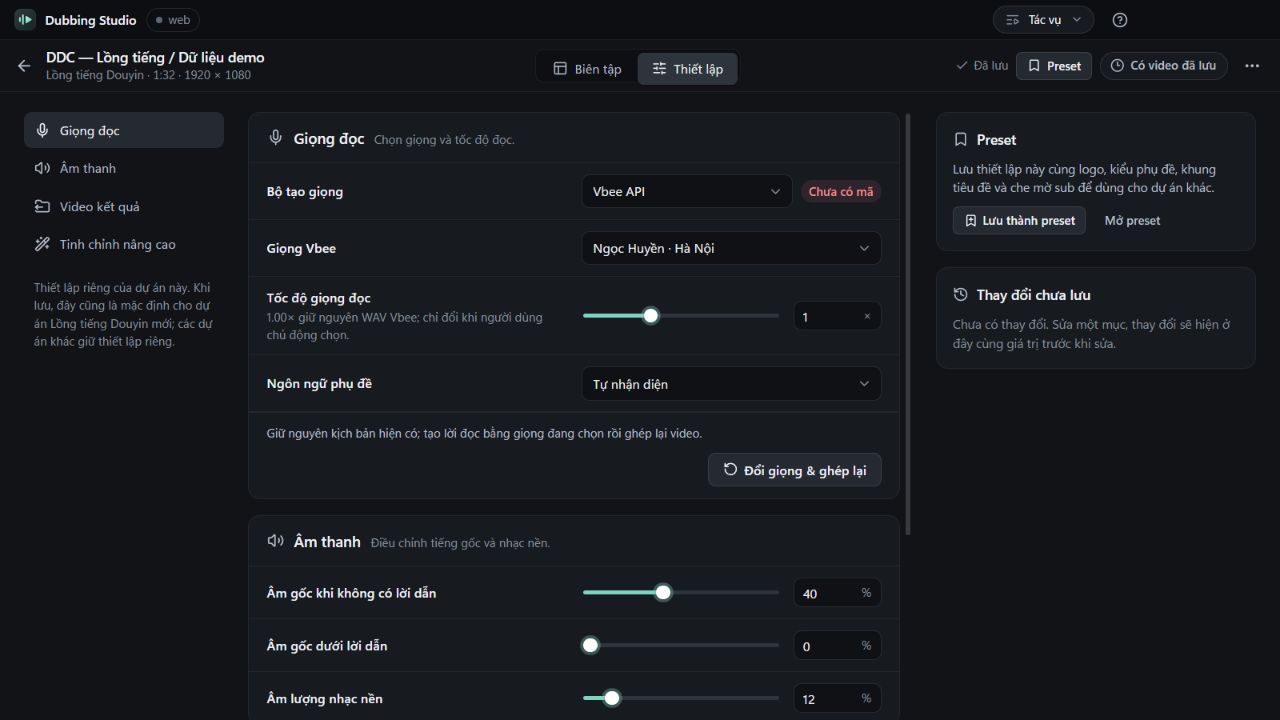Click the Tốc độ giọng đọc slider handle
Image resolution: width=1280 pixels, height=720 pixels.
(x=651, y=316)
